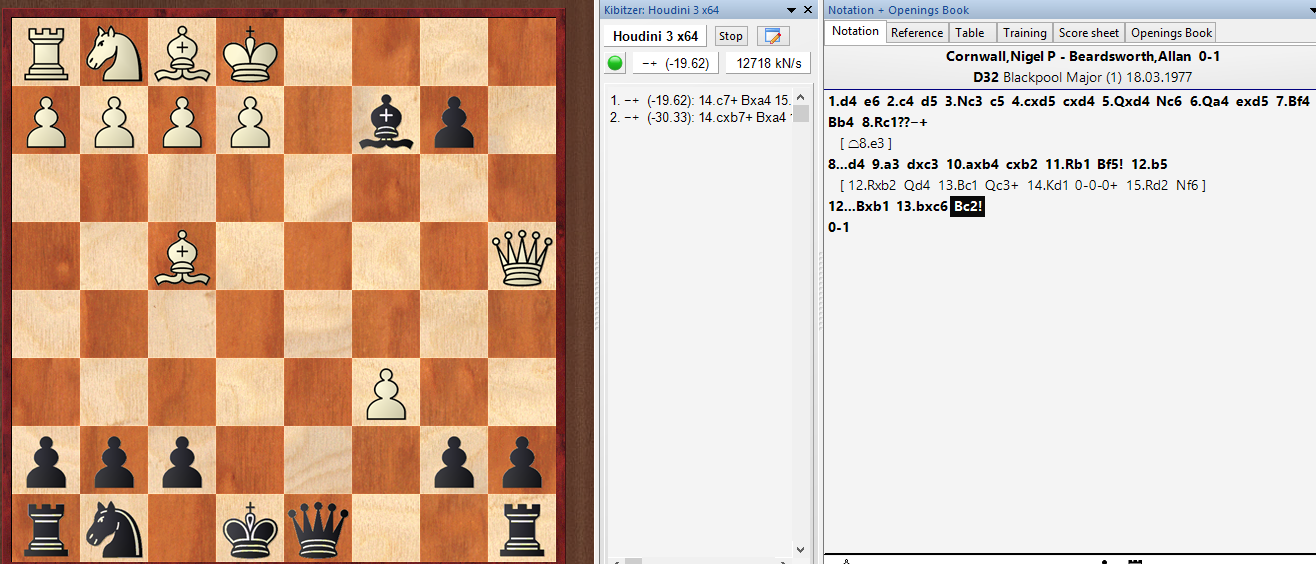Switch to the Score sheet tab
This screenshot has width=1316, height=564.
1089,33
